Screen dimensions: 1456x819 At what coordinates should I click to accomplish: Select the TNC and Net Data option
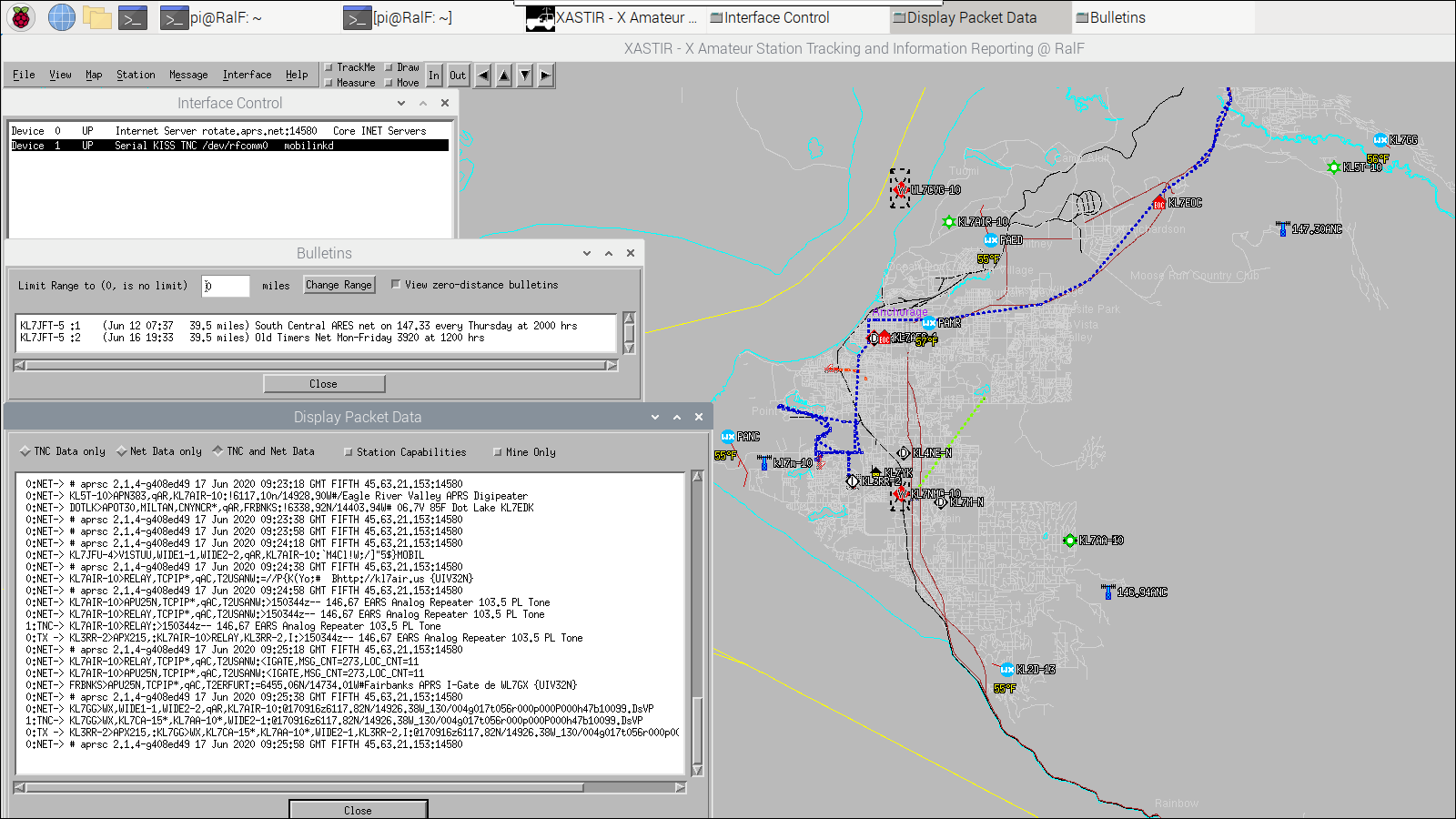[218, 451]
